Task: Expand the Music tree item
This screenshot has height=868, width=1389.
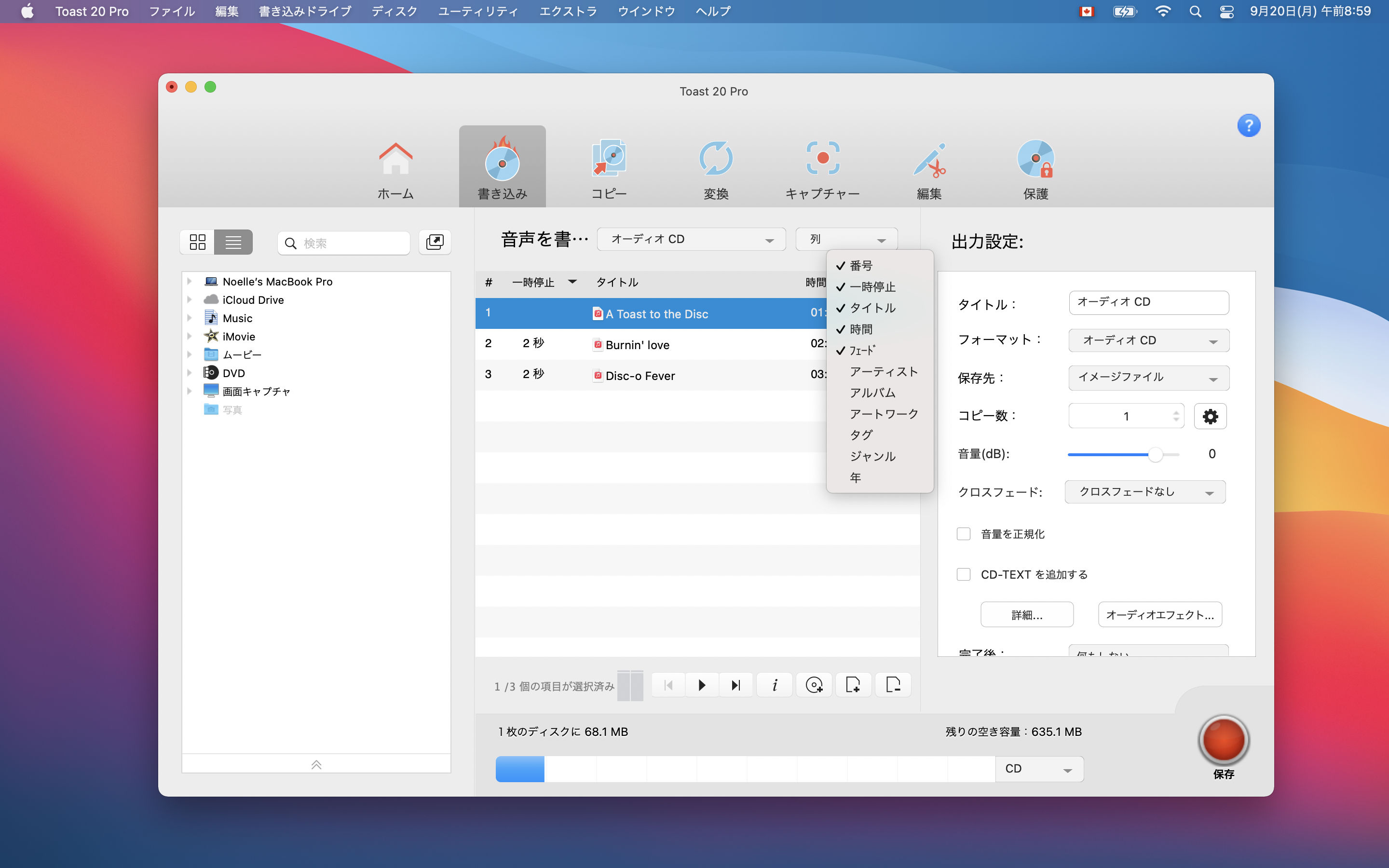Action: click(190, 318)
